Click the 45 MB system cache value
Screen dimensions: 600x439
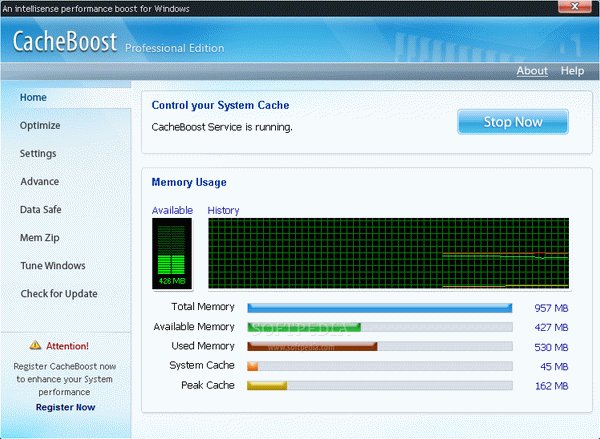click(554, 367)
